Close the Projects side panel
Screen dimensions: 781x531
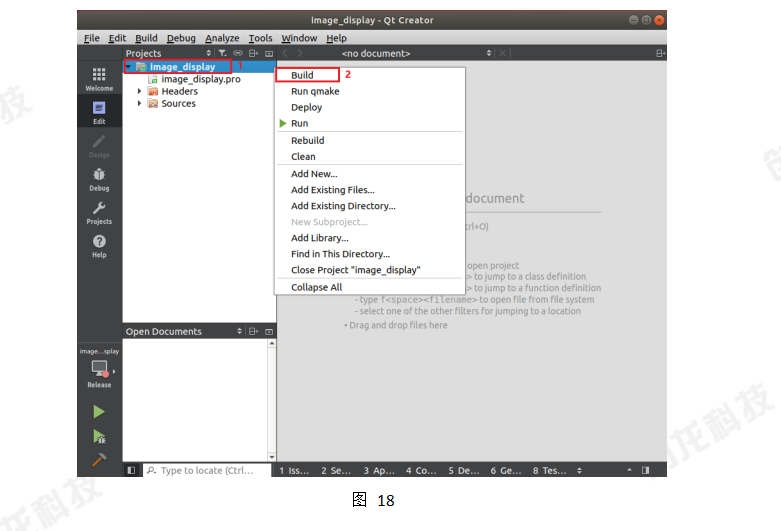click(x=269, y=53)
